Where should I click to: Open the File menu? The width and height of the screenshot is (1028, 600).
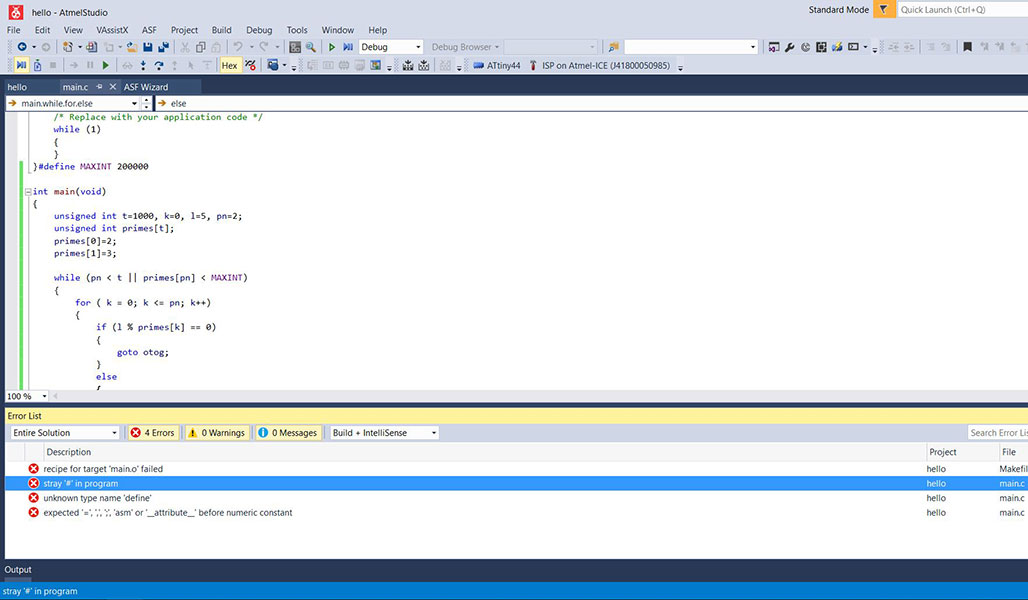14,30
